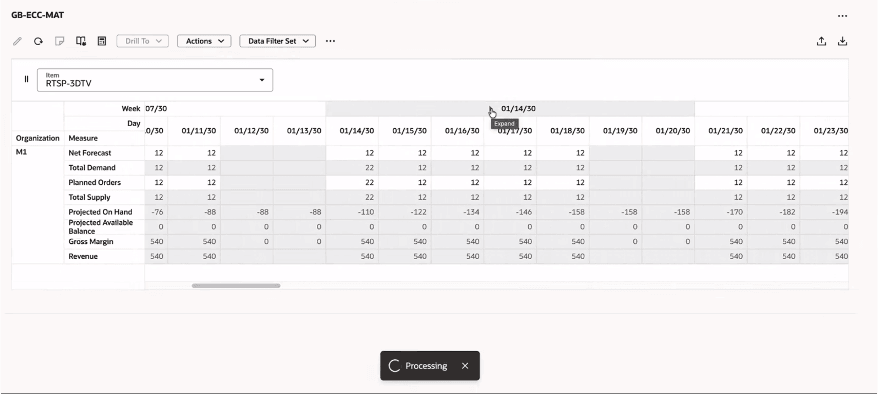
Task: Click the Projected On Hand -182 cell
Action: pyautogui.click(x=773, y=212)
